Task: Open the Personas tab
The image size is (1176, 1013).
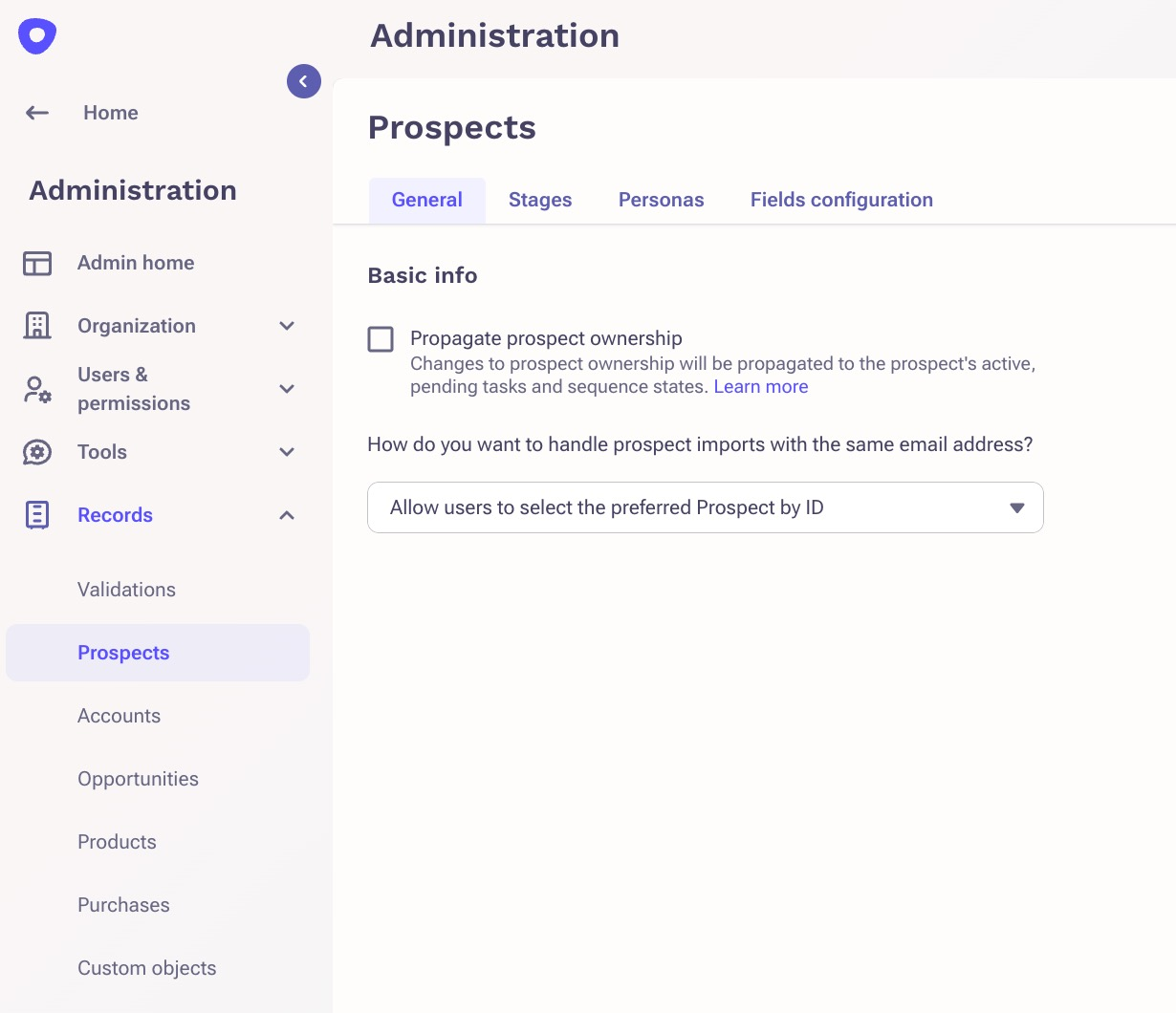Action: [662, 200]
